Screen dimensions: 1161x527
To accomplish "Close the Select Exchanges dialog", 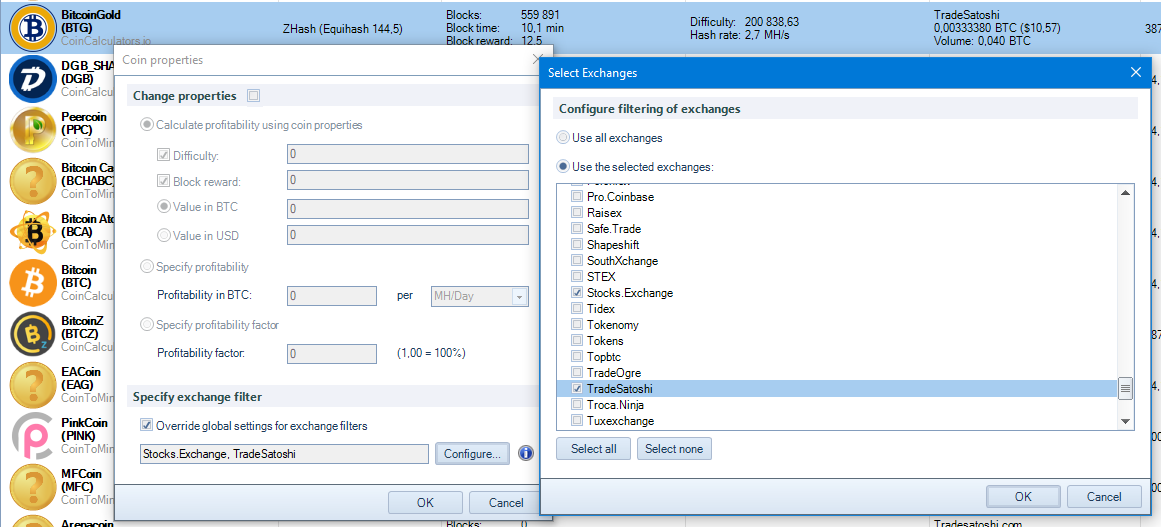I will pos(1136,72).
